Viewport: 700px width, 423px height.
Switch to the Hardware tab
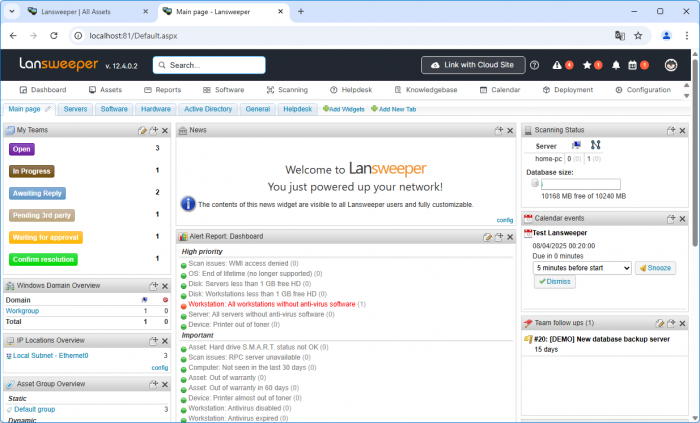(156, 108)
